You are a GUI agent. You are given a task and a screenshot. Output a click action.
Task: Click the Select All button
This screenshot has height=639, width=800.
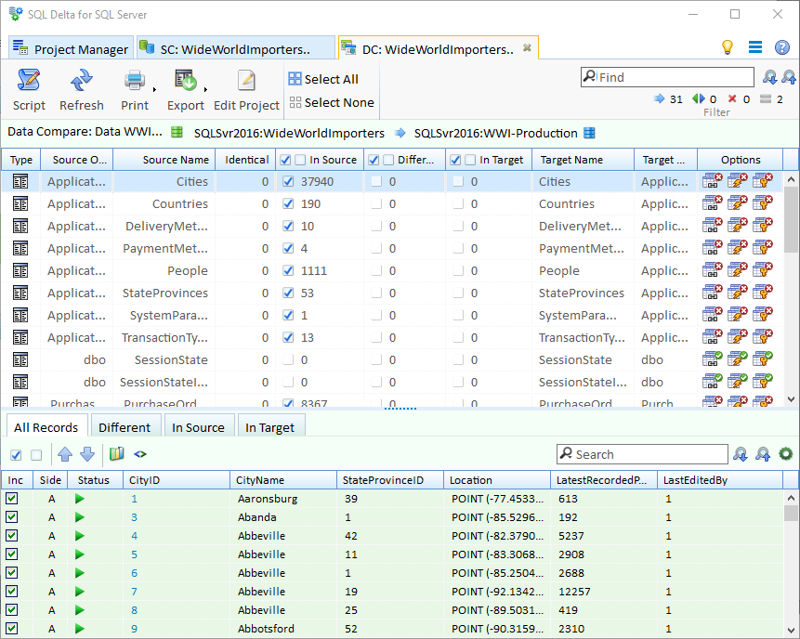pos(324,79)
